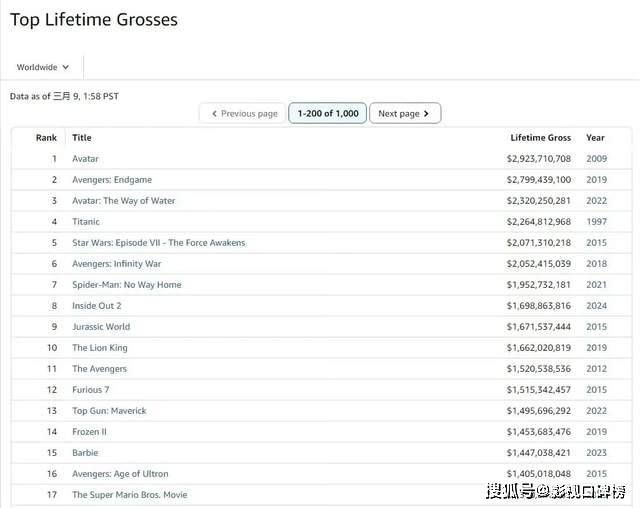Sort by the Lifetime Gross column header

pyautogui.click(x=540, y=138)
